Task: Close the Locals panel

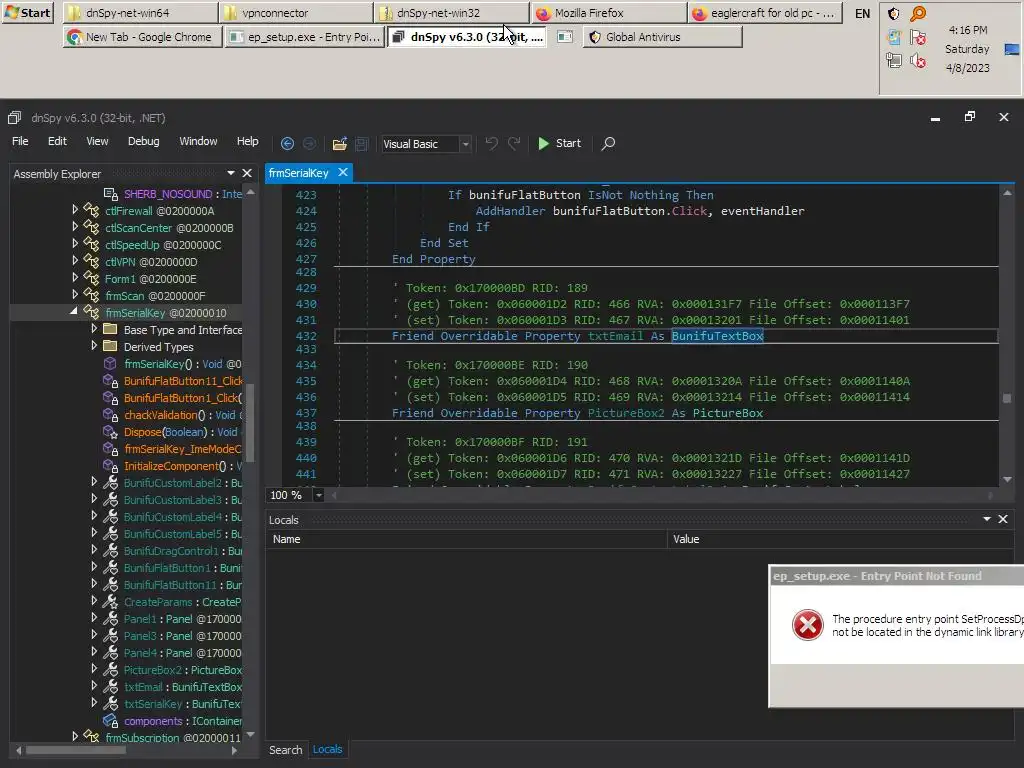Action: pyautogui.click(x=1003, y=519)
